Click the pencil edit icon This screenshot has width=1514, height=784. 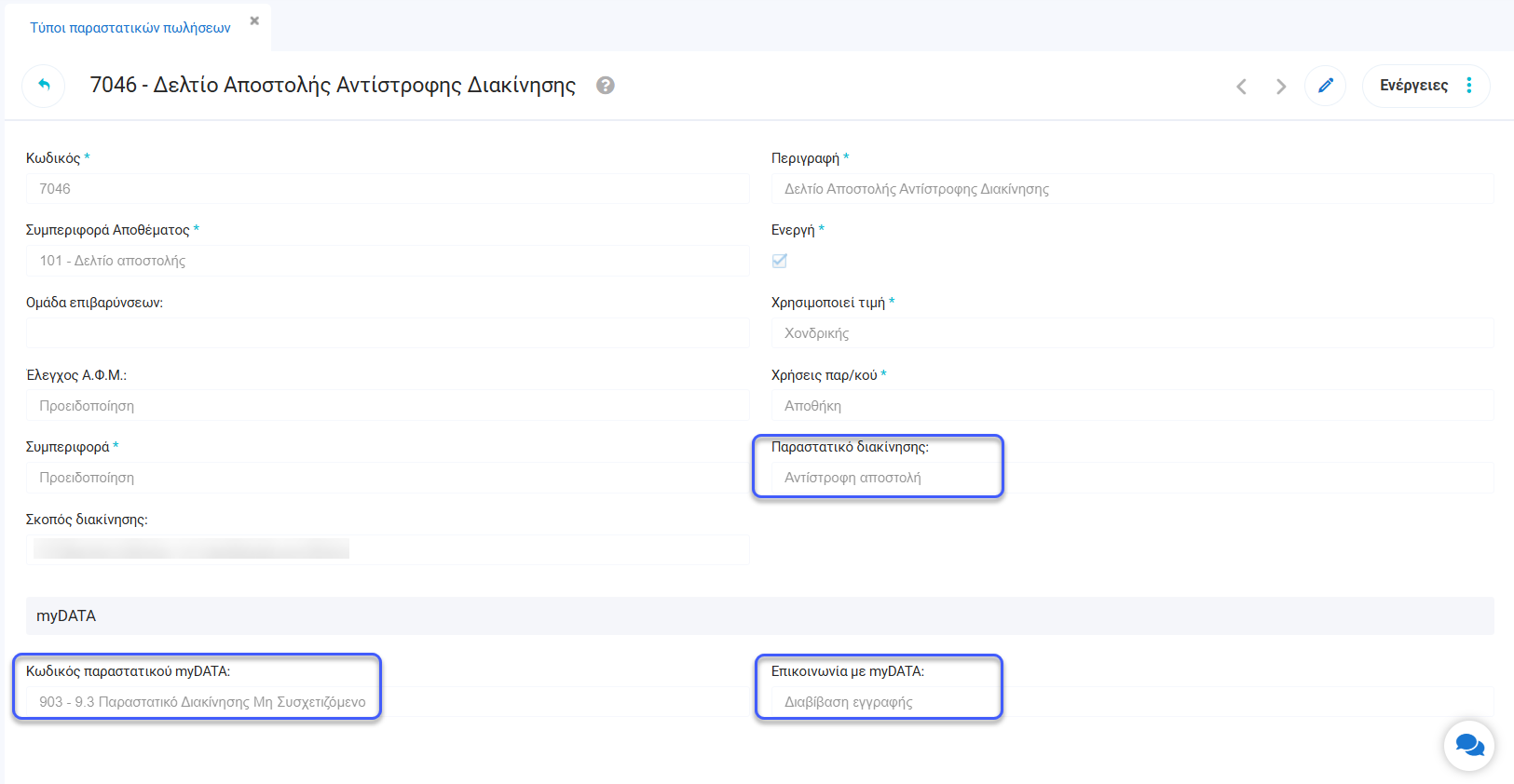pyautogui.click(x=1325, y=86)
